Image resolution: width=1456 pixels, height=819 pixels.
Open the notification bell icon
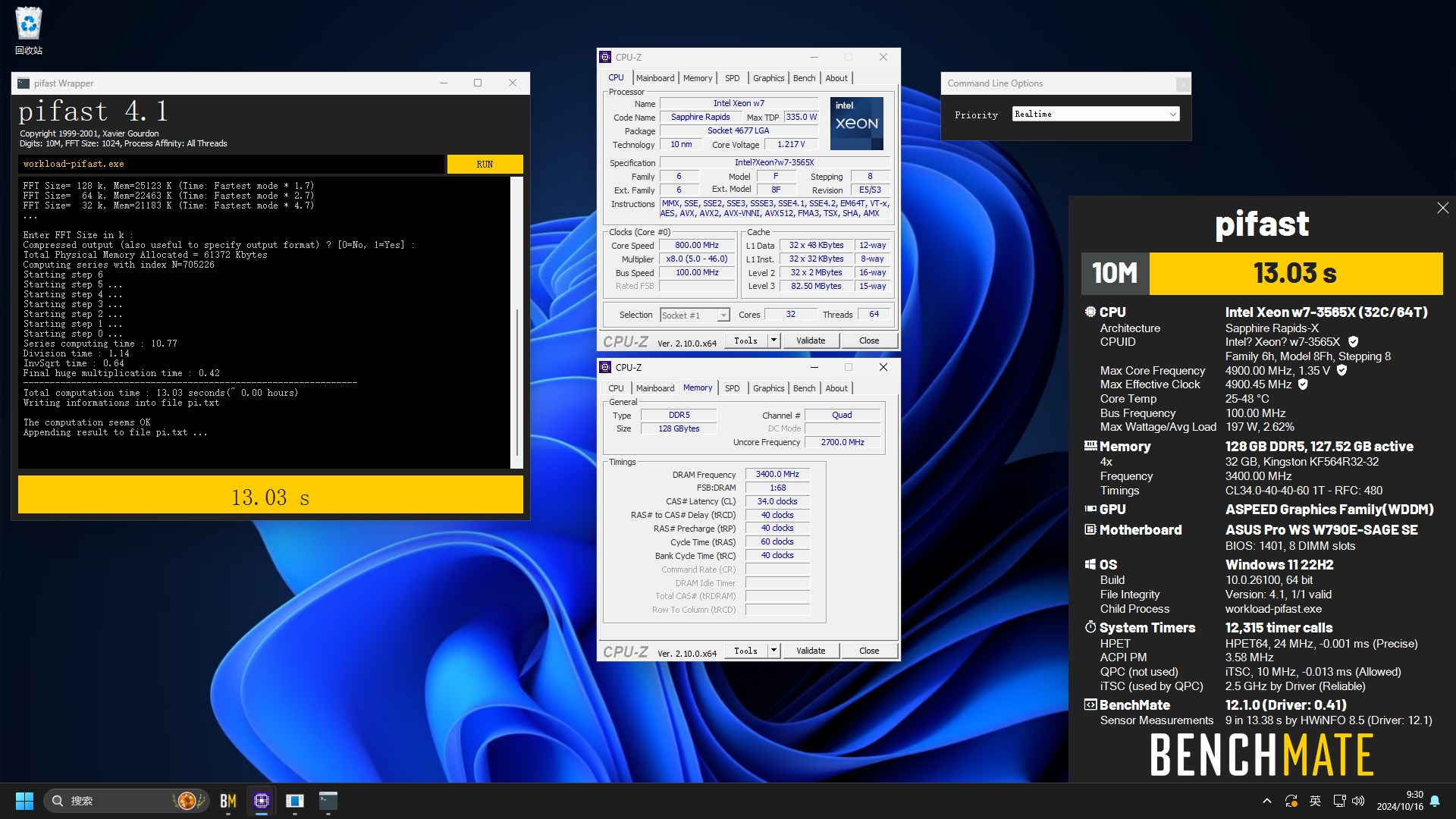(x=1435, y=801)
